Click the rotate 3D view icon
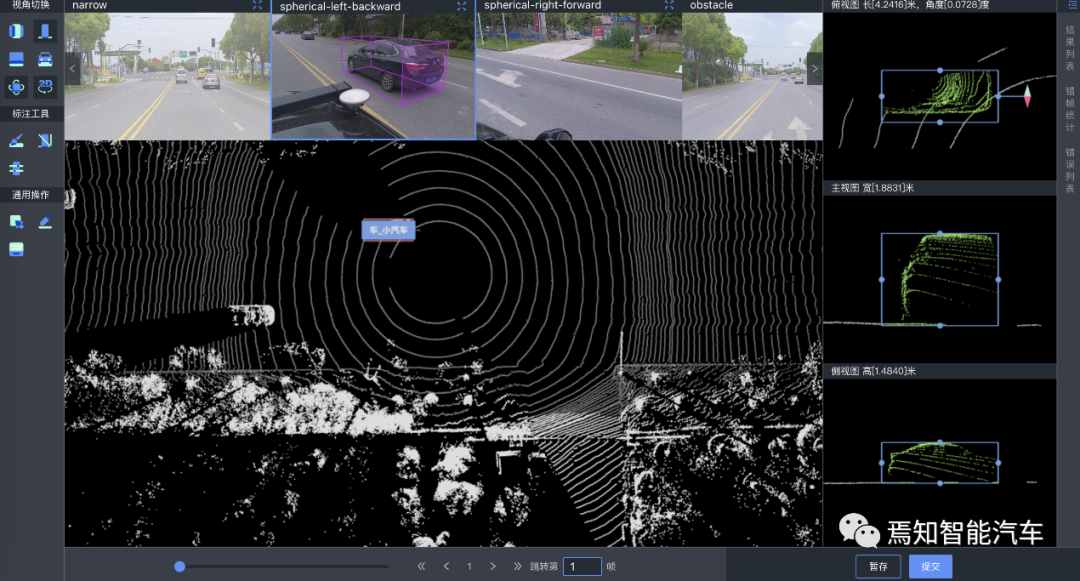The width and height of the screenshot is (1080, 581). coord(16,87)
